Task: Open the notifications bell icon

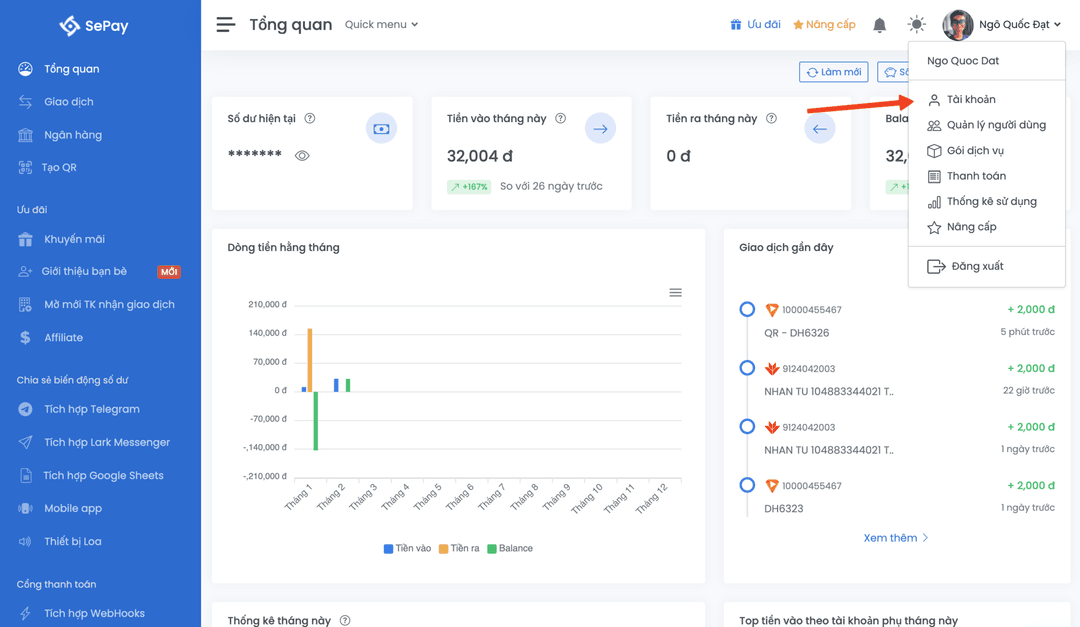Action: (879, 25)
